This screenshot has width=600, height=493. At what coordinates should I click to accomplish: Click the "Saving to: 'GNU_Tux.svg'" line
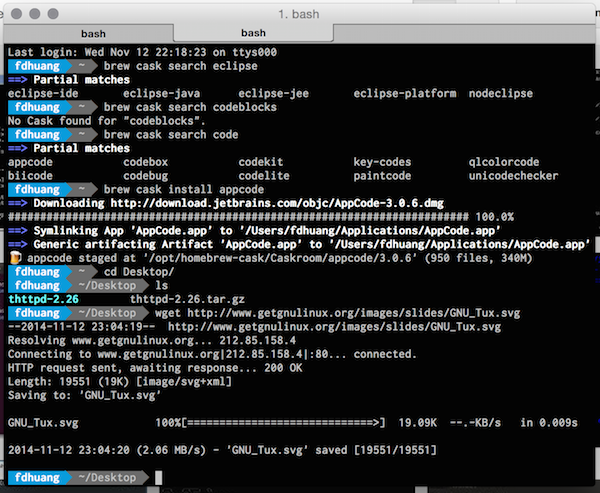[85, 395]
